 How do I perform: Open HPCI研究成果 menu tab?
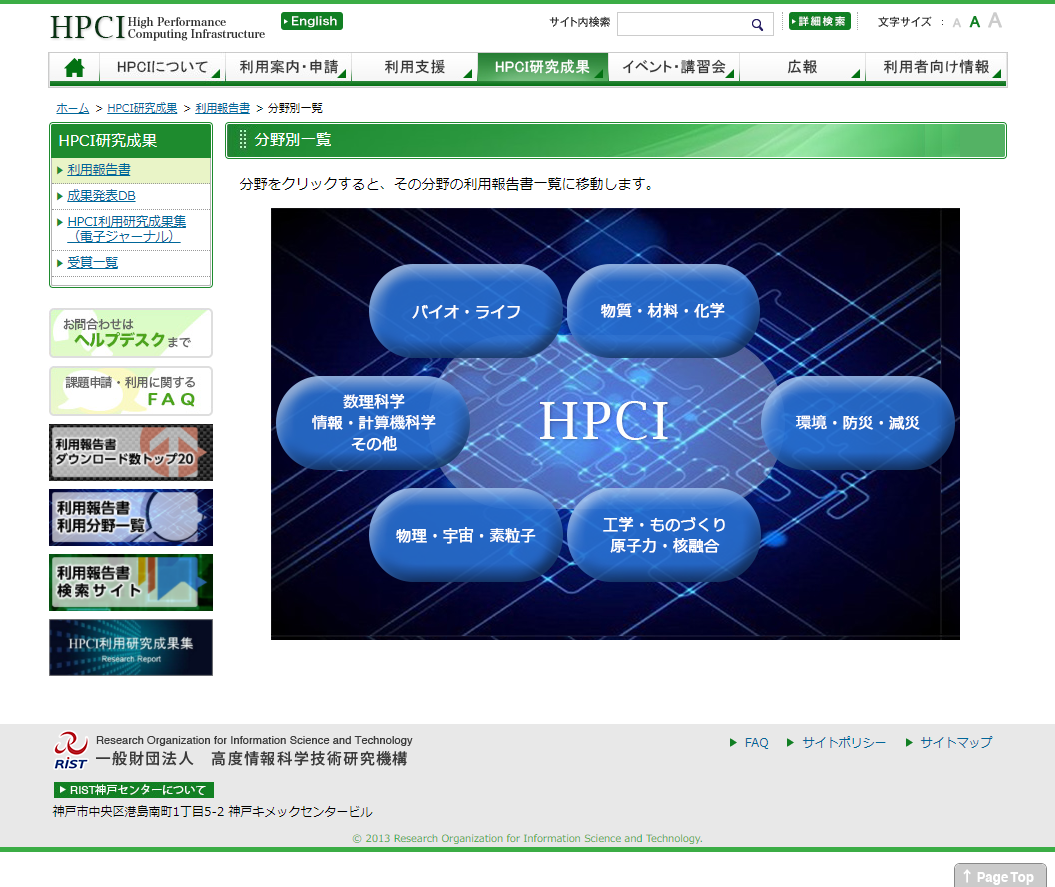[x=542, y=67]
